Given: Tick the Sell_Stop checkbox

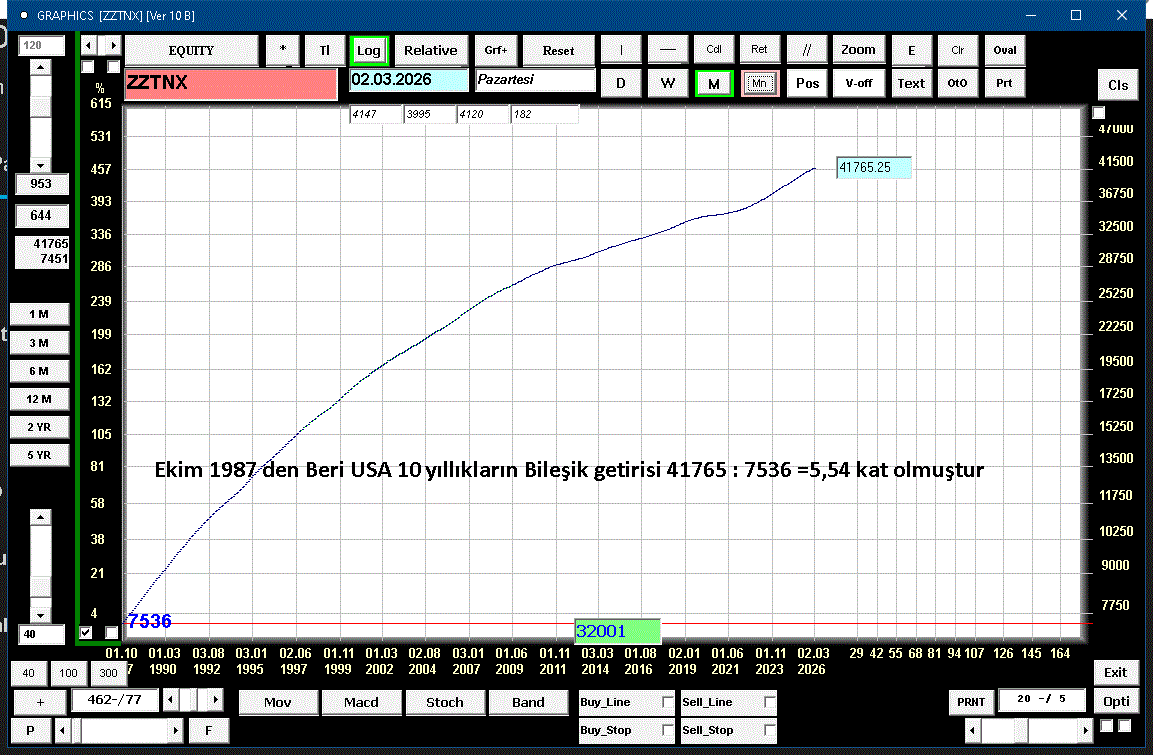Looking at the screenshot, I should click(x=770, y=731).
